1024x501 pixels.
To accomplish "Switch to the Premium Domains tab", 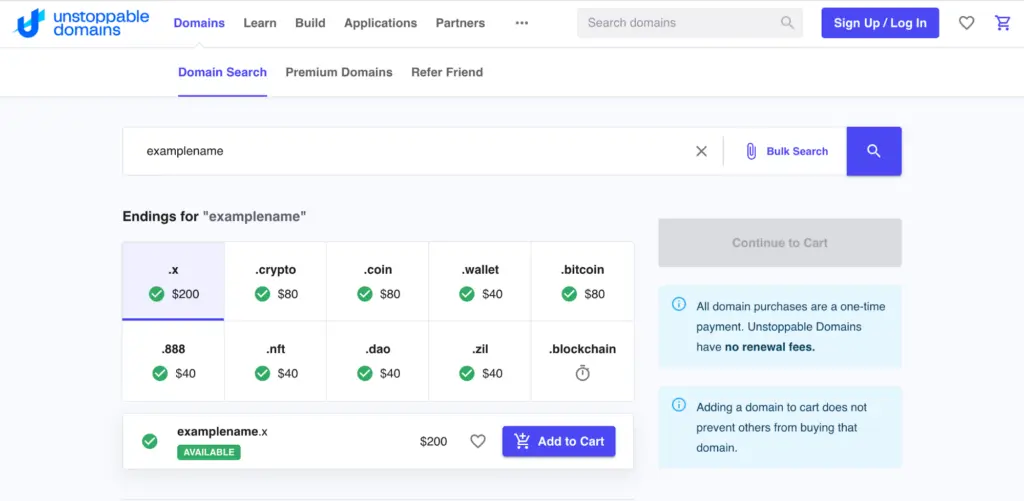I will tap(339, 72).
